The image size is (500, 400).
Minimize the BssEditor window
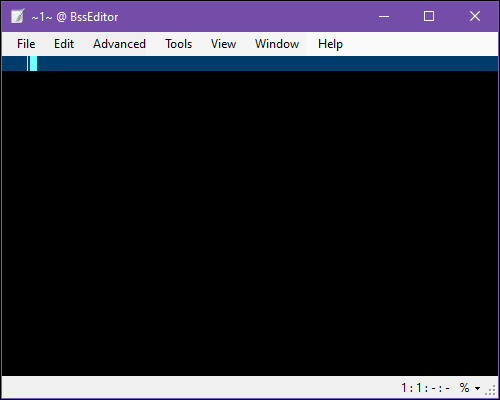[x=384, y=16]
